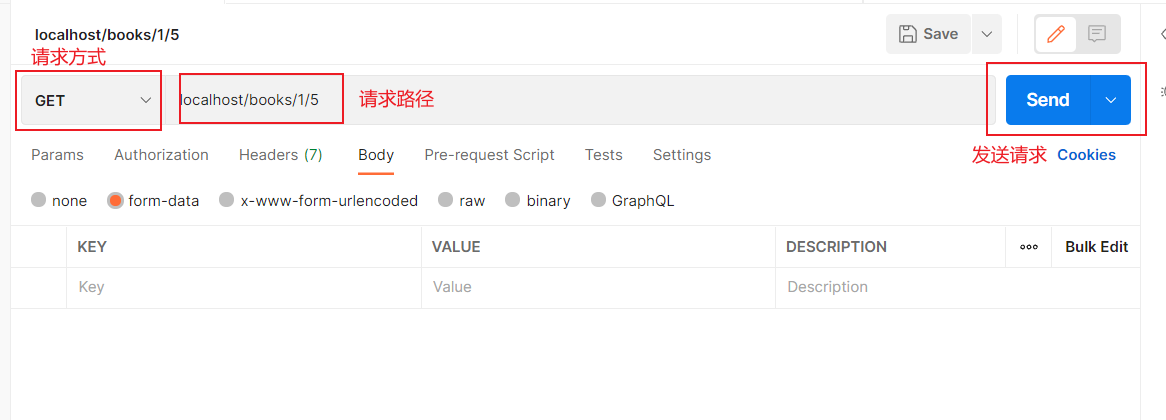Switch to the Authorization tab
The height and width of the screenshot is (420, 1166).
pos(161,155)
